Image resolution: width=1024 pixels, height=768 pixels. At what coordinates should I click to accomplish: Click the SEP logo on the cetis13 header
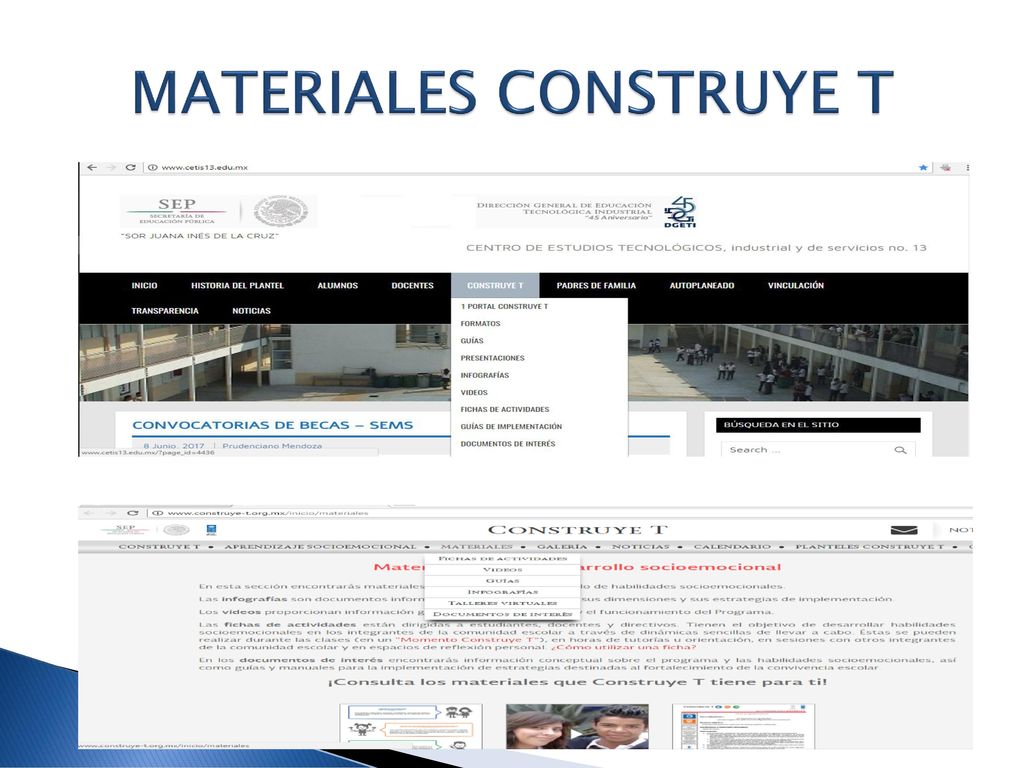coord(177,211)
